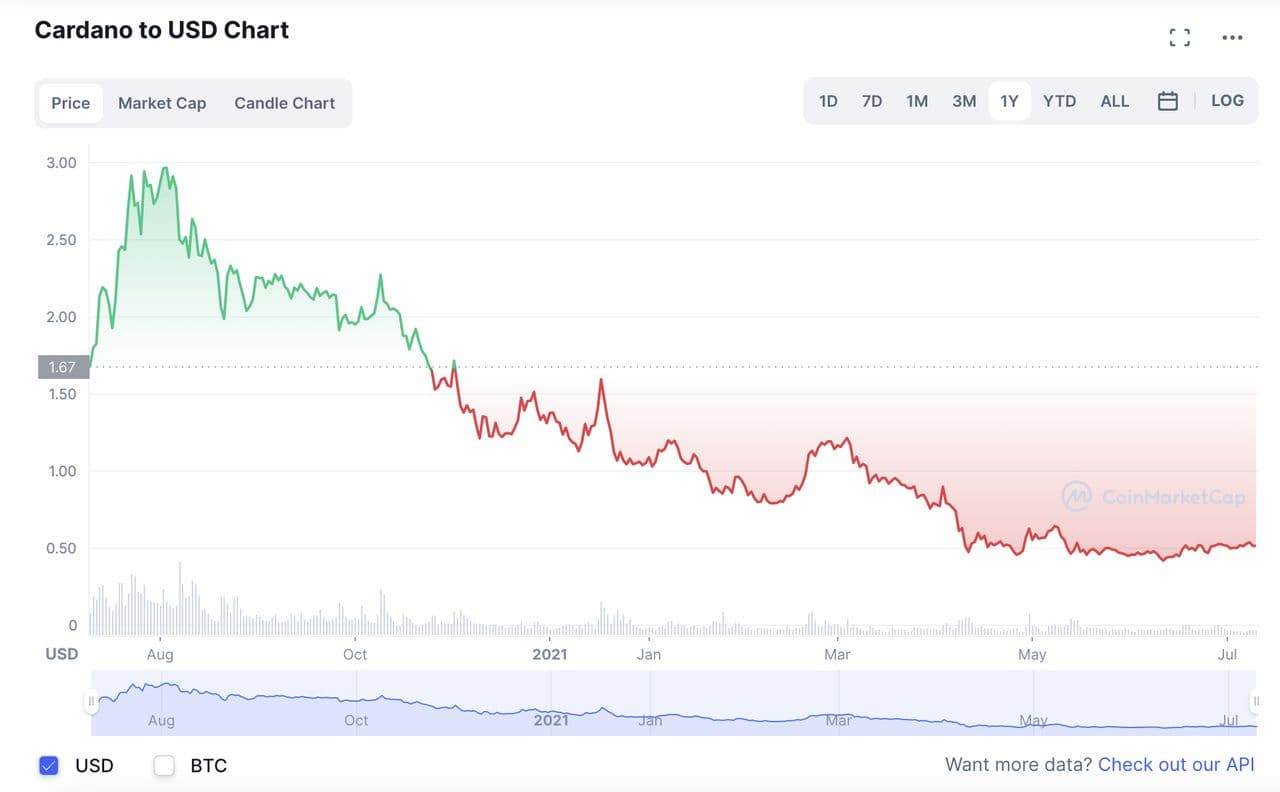
Task: Choose the 3M time range
Action: point(964,101)
